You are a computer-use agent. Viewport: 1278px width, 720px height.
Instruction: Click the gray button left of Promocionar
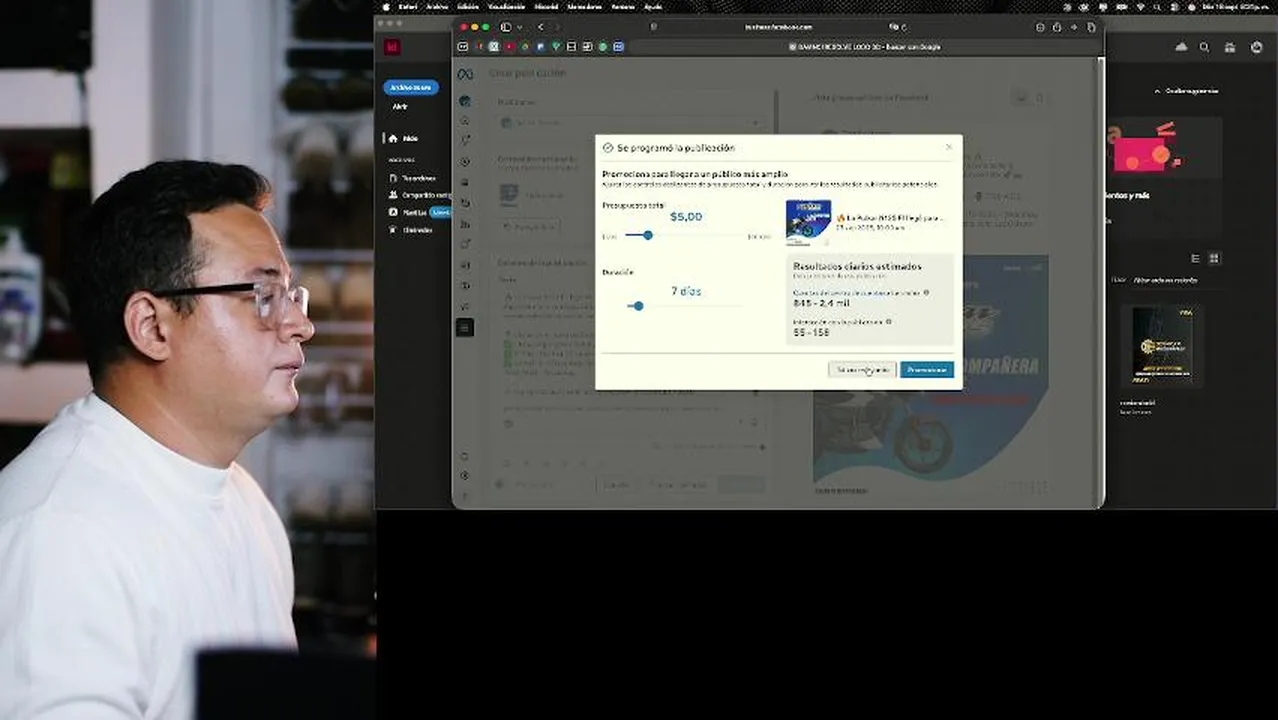click(862, 369)
